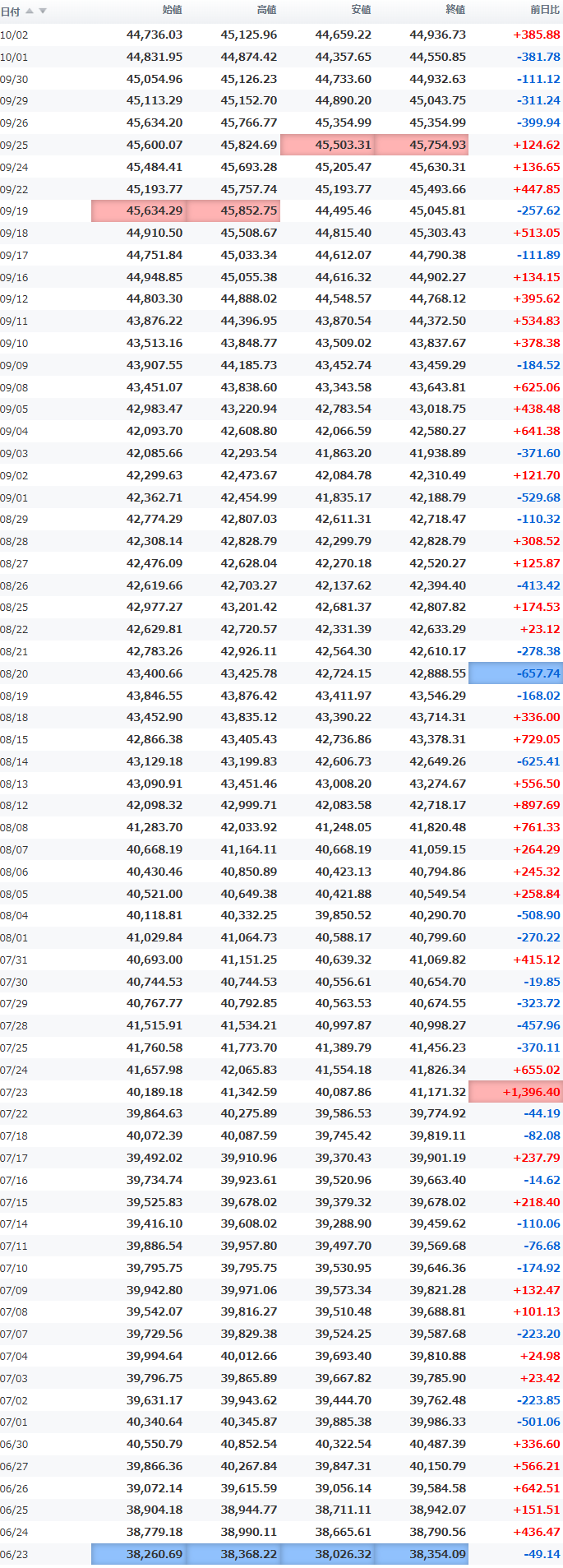Select high price 40,012.66
Viewport: 563px width, 1568px height.
[x=249, y=1356]
